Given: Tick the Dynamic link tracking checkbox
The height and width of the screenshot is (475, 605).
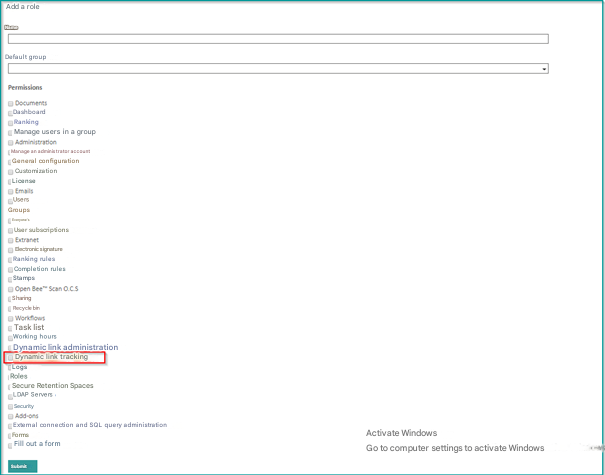Looking at the screenshot, I should click(x=10, y=358).
